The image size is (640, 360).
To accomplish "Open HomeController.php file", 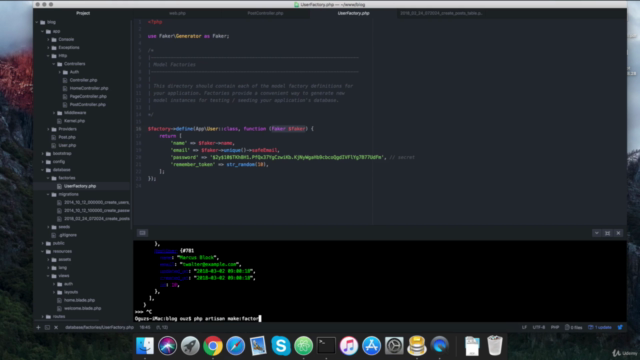I will point(89,88).
